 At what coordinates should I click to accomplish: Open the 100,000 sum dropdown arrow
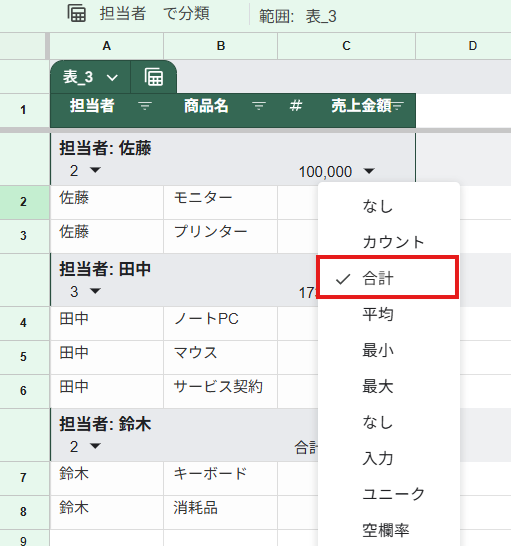point(369,171)
